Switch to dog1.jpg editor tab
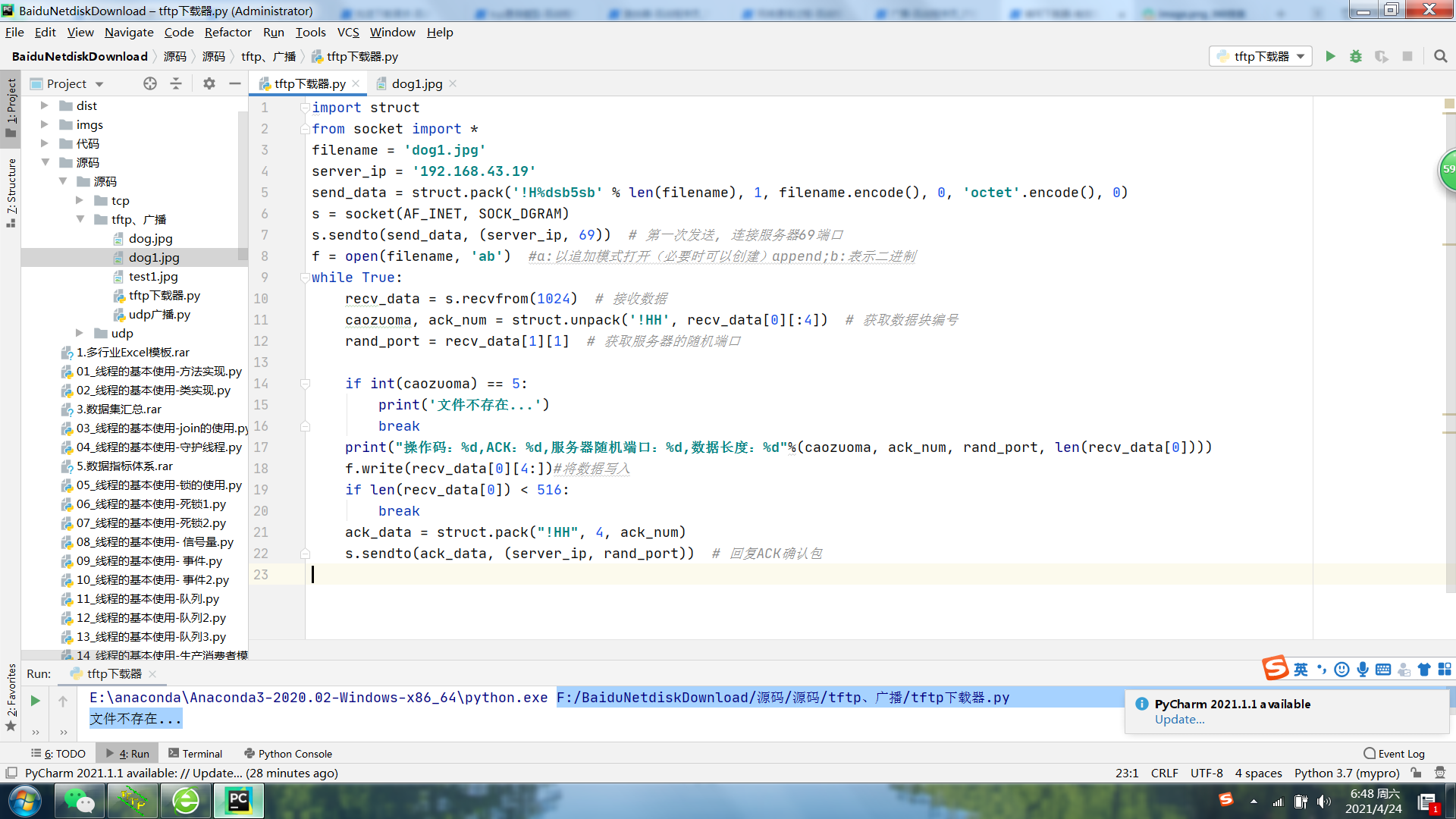The width and height of the screenshot is (1456, 819). point(416,83)
